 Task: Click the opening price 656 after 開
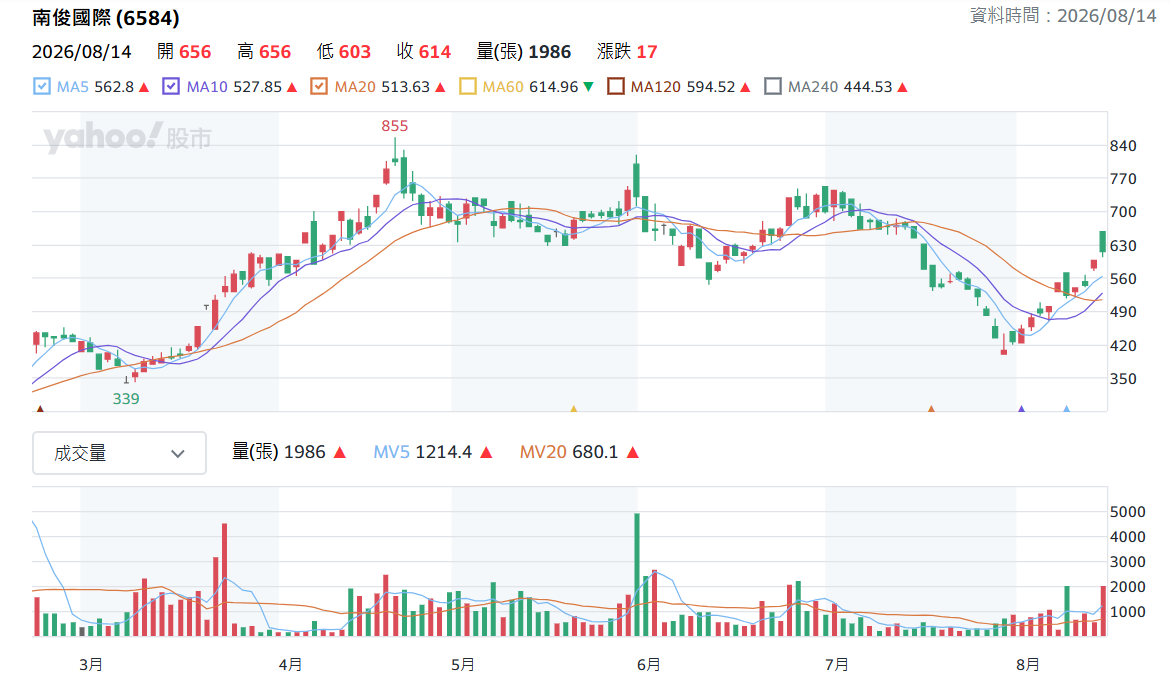195,52
